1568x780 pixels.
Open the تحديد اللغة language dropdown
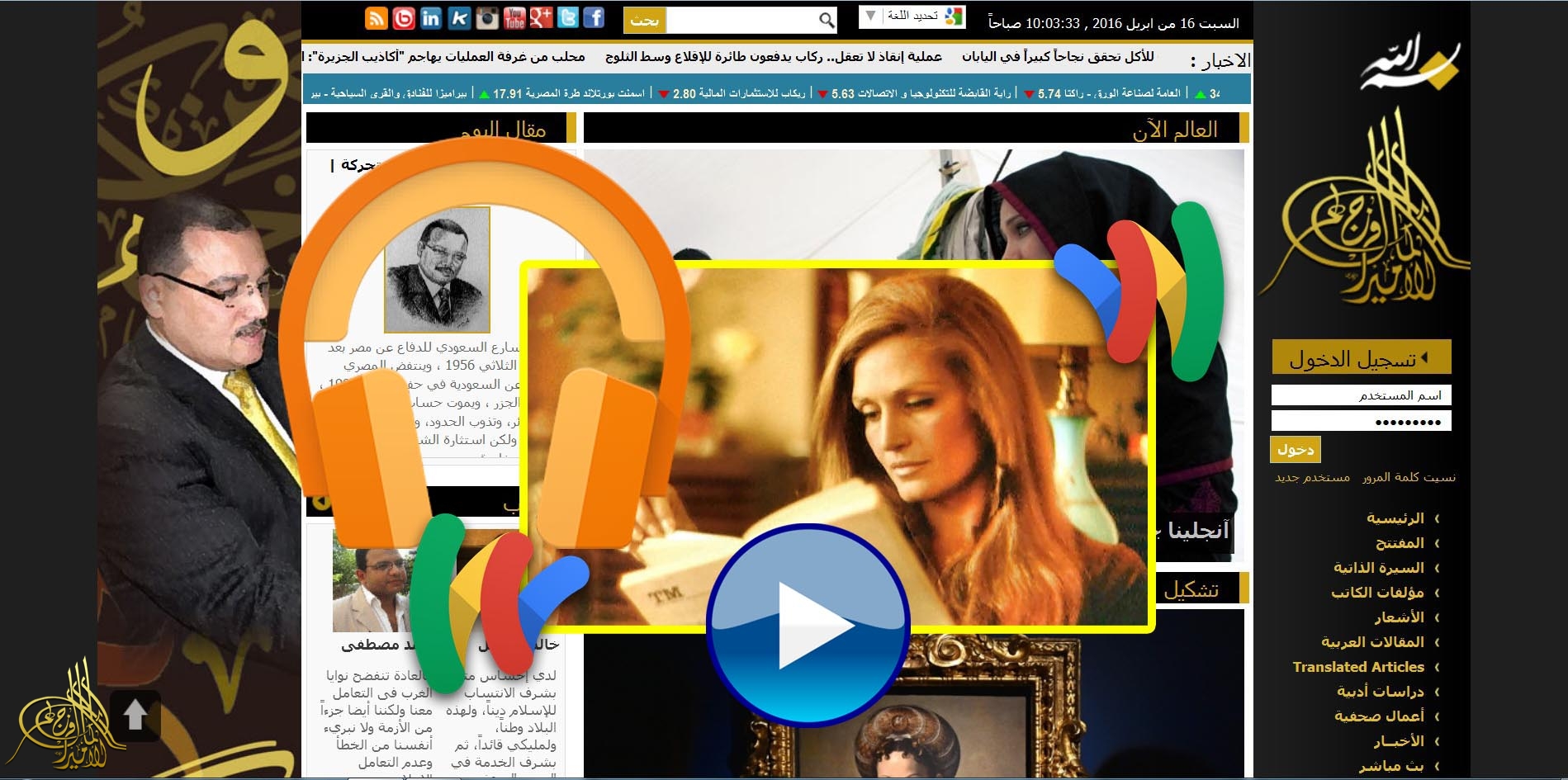[912, 17]
